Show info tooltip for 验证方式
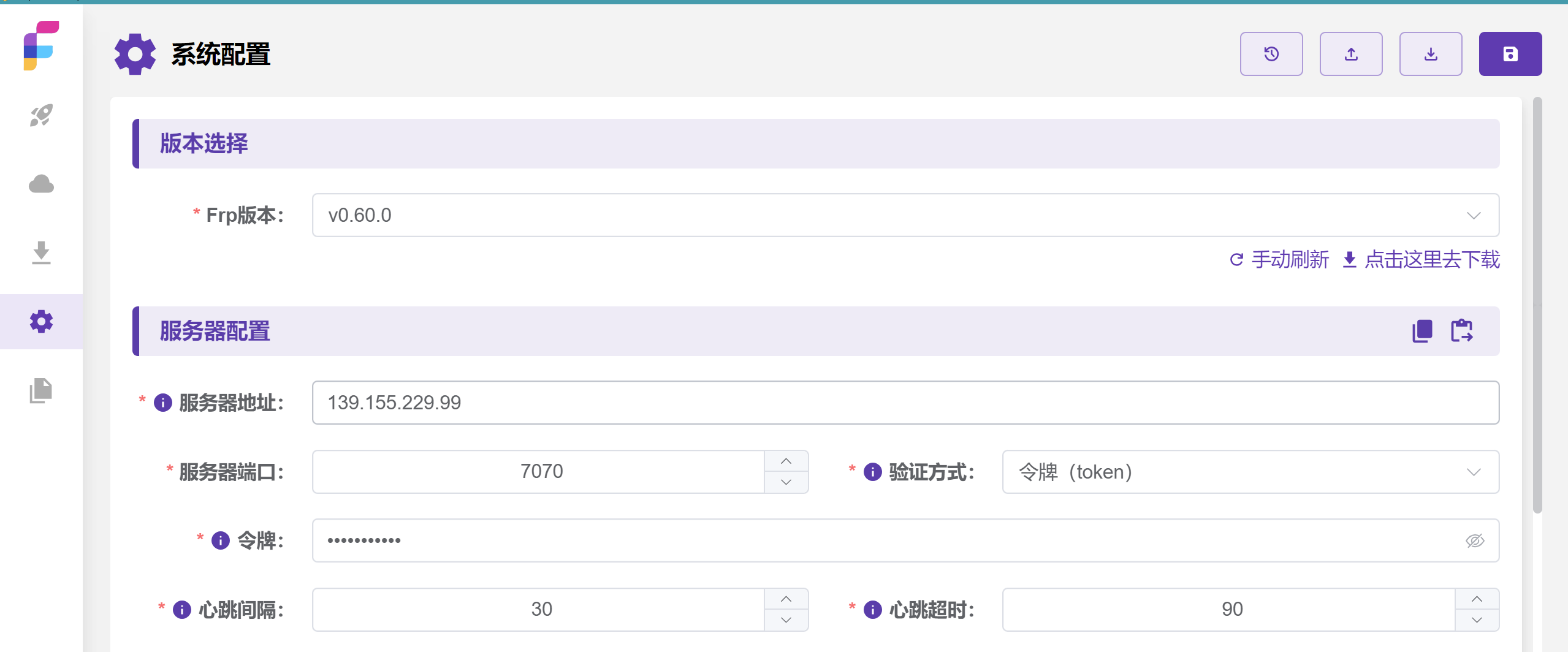This screenshot has width=1568, height=652. [872, 472]
